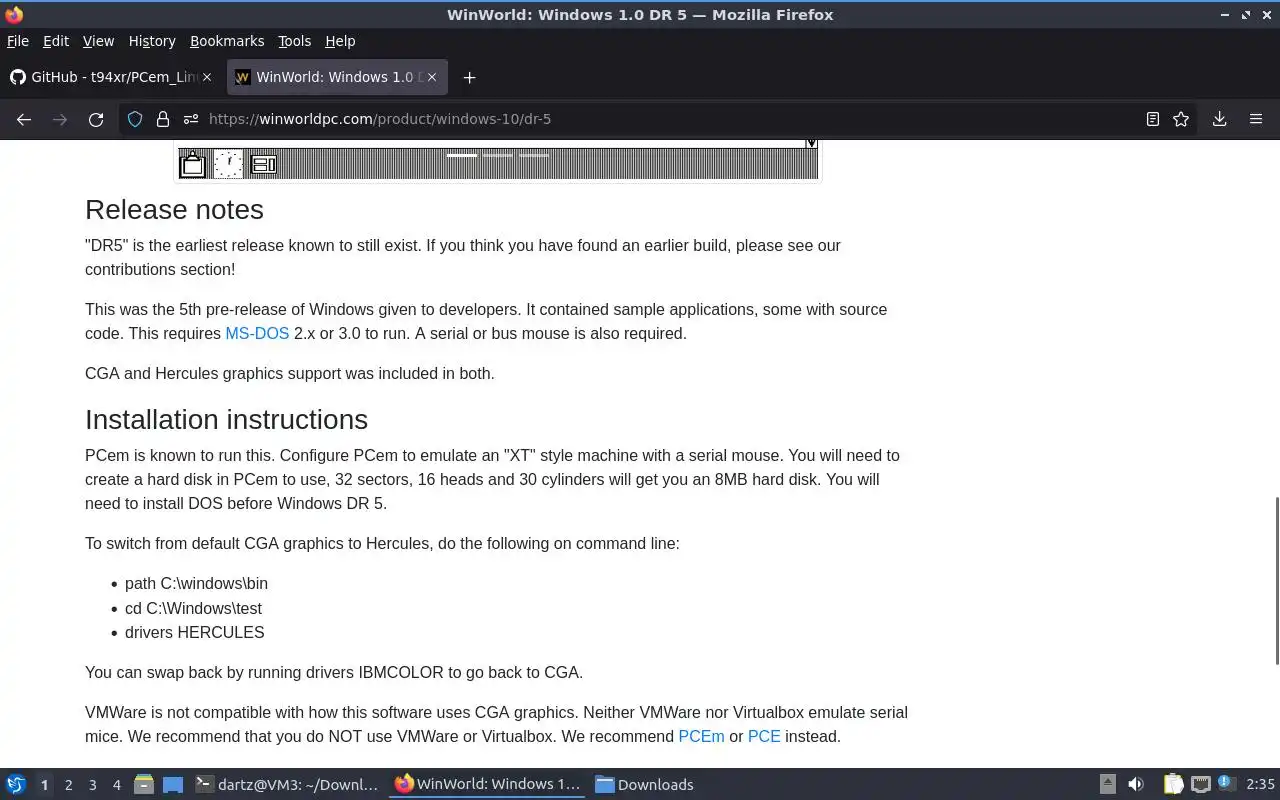Screen dimensions: 1280x800
Task: Click the 2:35 taskbar clock
Action: [1260, 785]
